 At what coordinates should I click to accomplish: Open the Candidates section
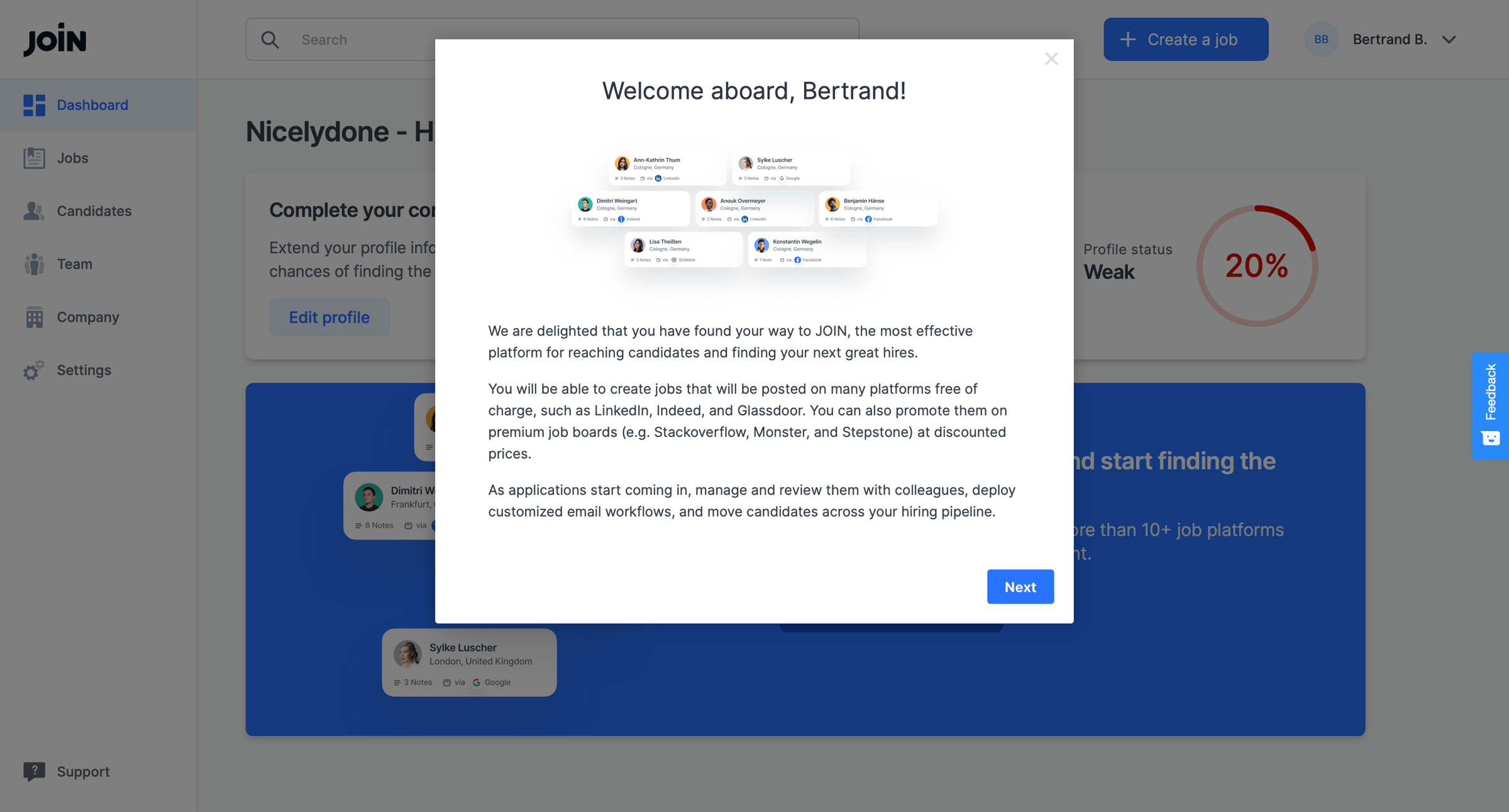coord(98,211)
